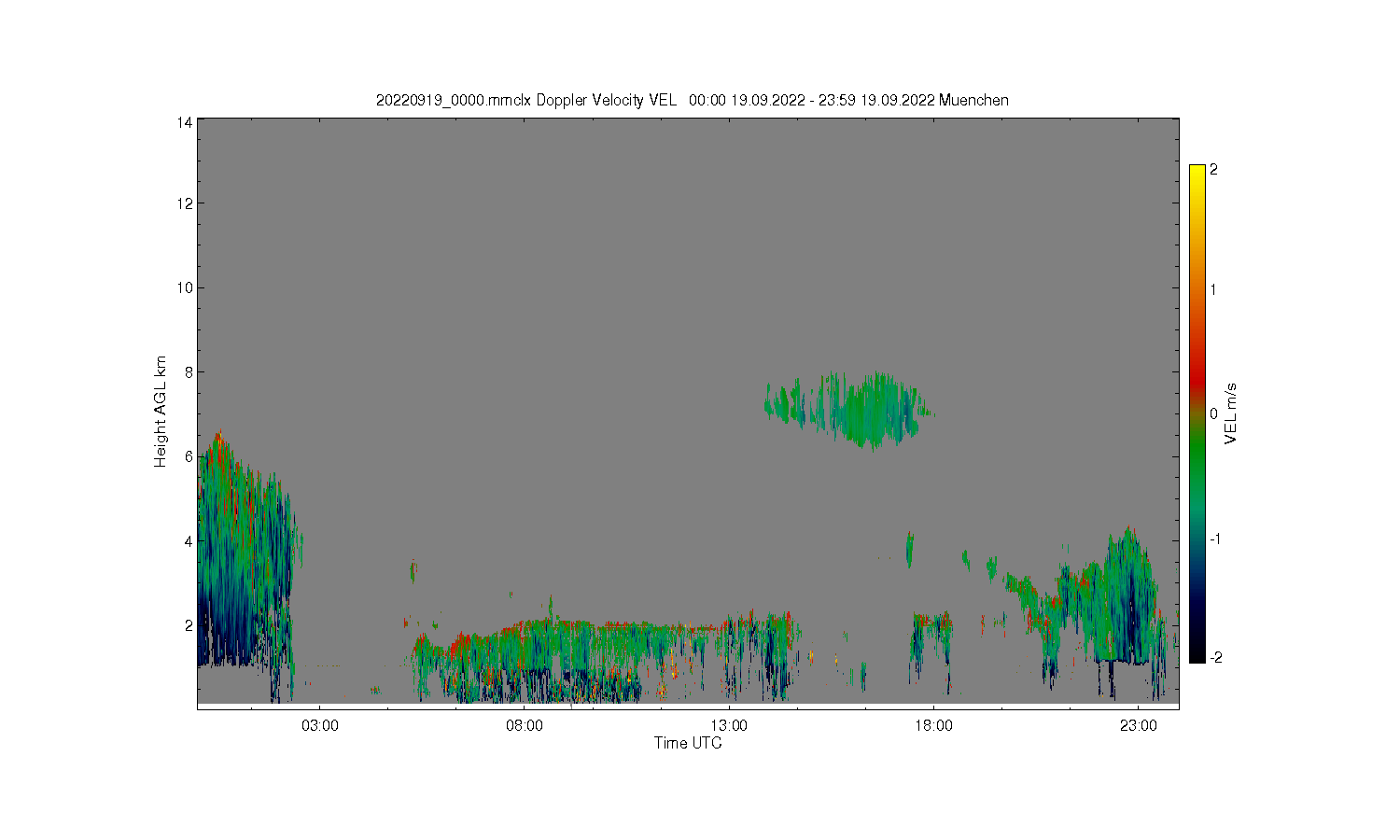Screen dimensions: 1400x840
Task: Click the 03:00 time tick label
Action: pyautogui.click(x=320, y=725)
